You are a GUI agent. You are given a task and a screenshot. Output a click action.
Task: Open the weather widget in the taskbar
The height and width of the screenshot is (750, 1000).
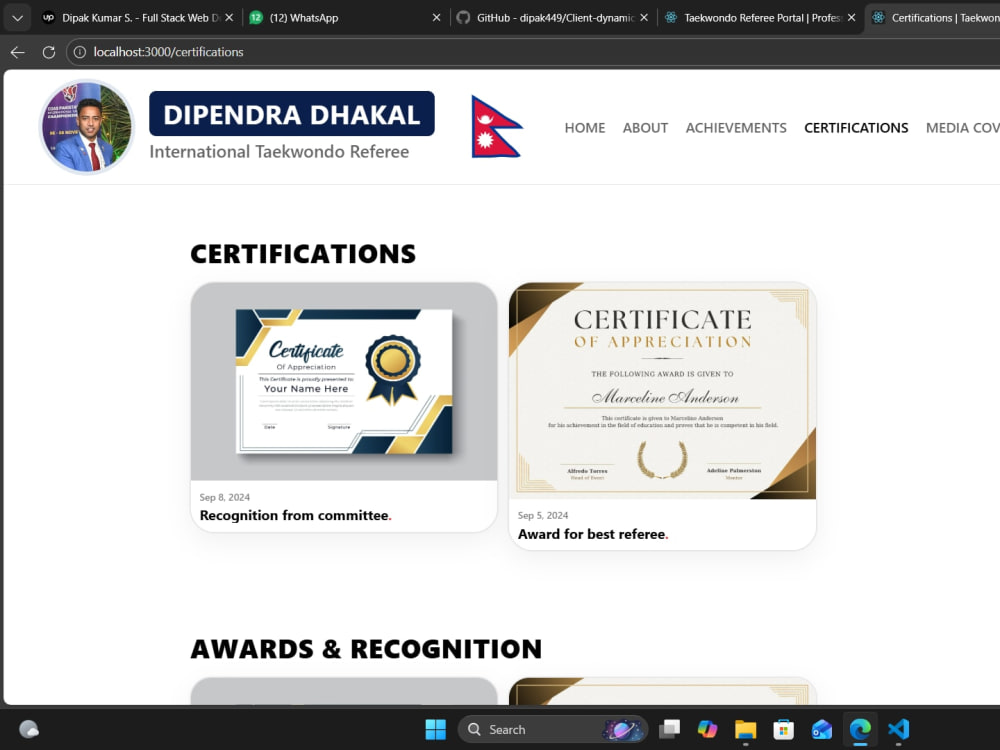coord(29,729)
